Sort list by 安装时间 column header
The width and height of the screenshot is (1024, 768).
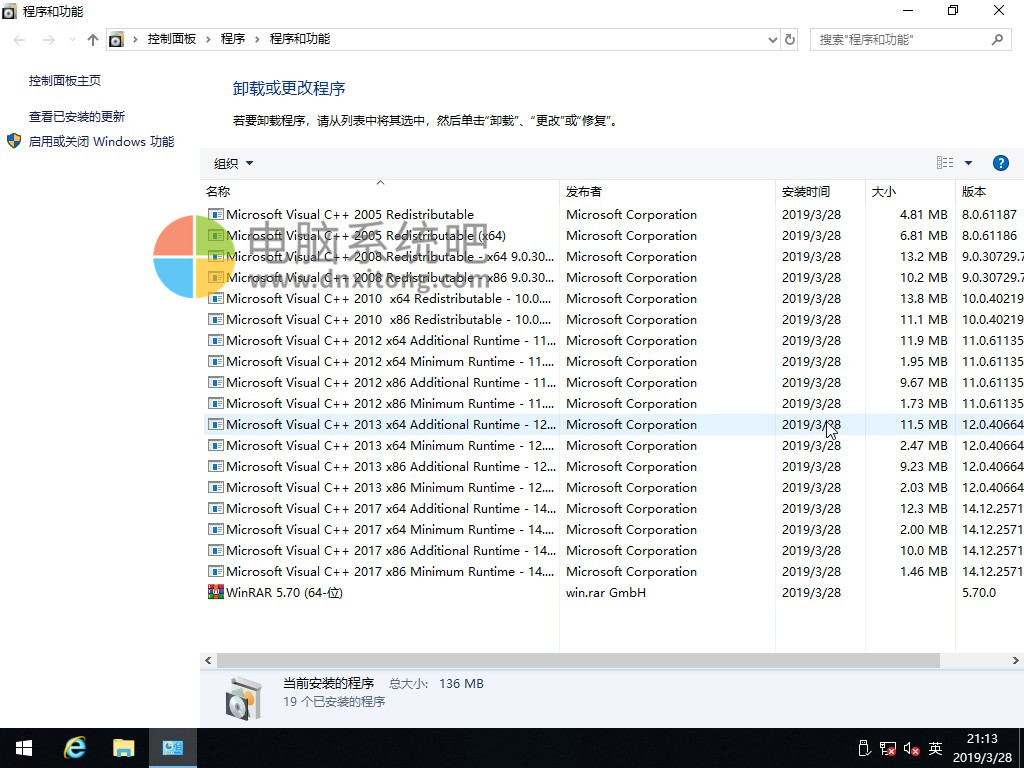(x=820, y=191)
